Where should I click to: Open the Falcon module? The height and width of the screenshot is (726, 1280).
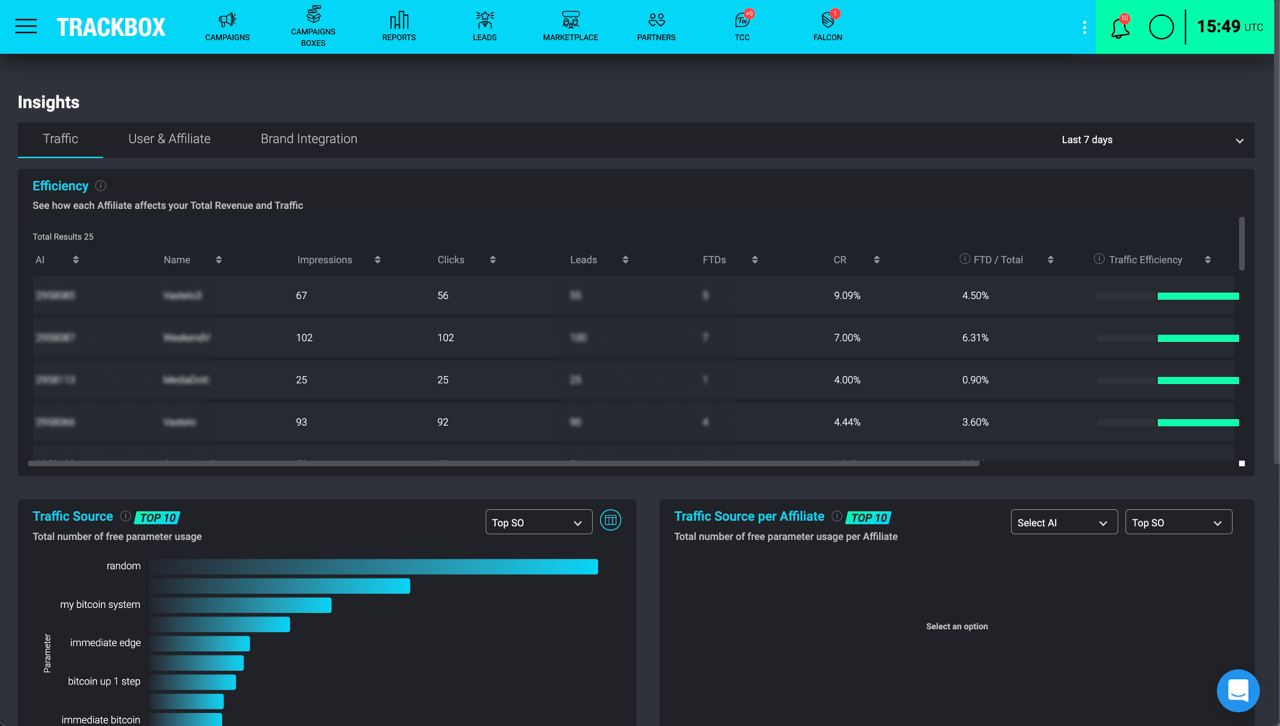(x=827, y=27)
